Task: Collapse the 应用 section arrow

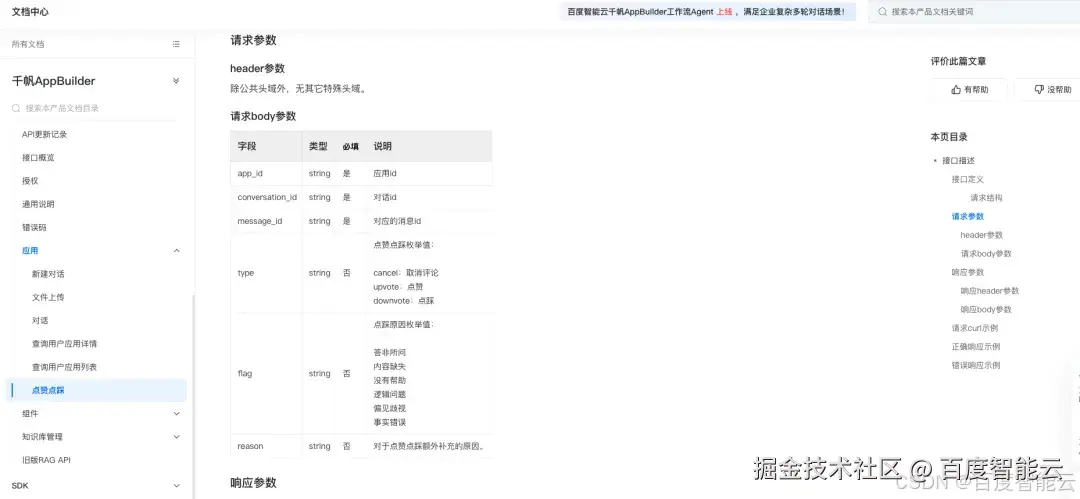Action: pos(176,251)
